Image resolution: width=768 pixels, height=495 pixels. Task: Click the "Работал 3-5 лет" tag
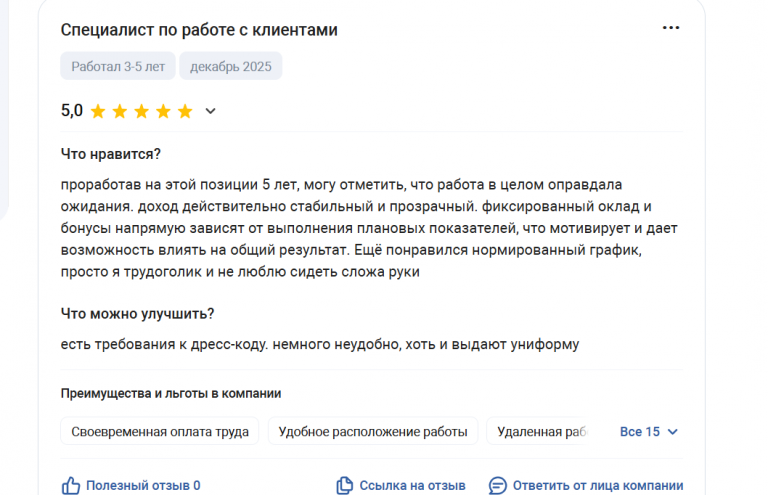(x=117, y=67)
